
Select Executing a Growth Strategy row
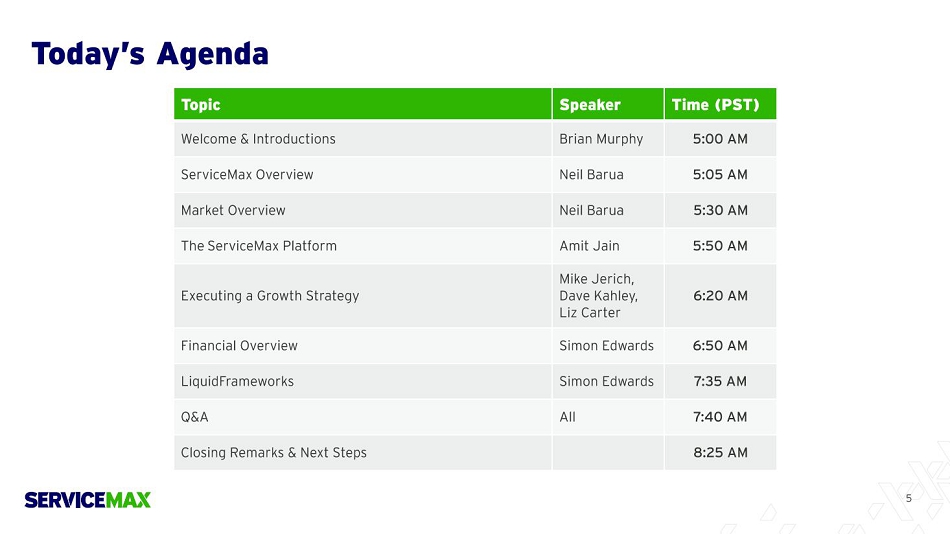tap(270, 296)
